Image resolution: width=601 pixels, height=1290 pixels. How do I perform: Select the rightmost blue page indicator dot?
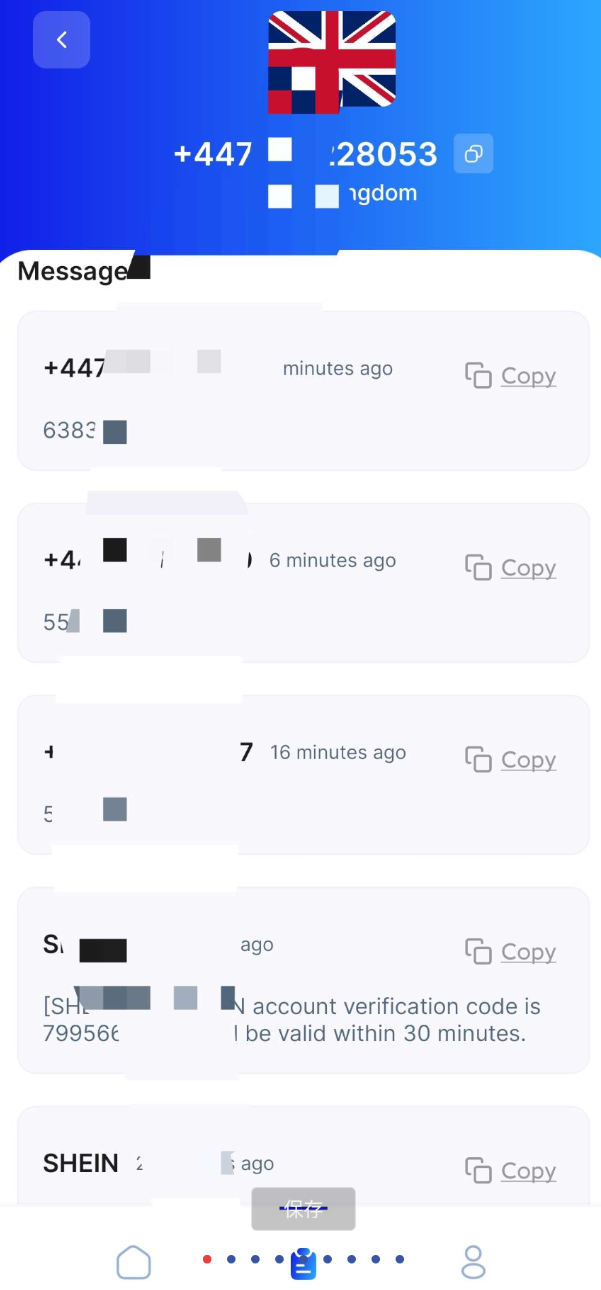400,1259
